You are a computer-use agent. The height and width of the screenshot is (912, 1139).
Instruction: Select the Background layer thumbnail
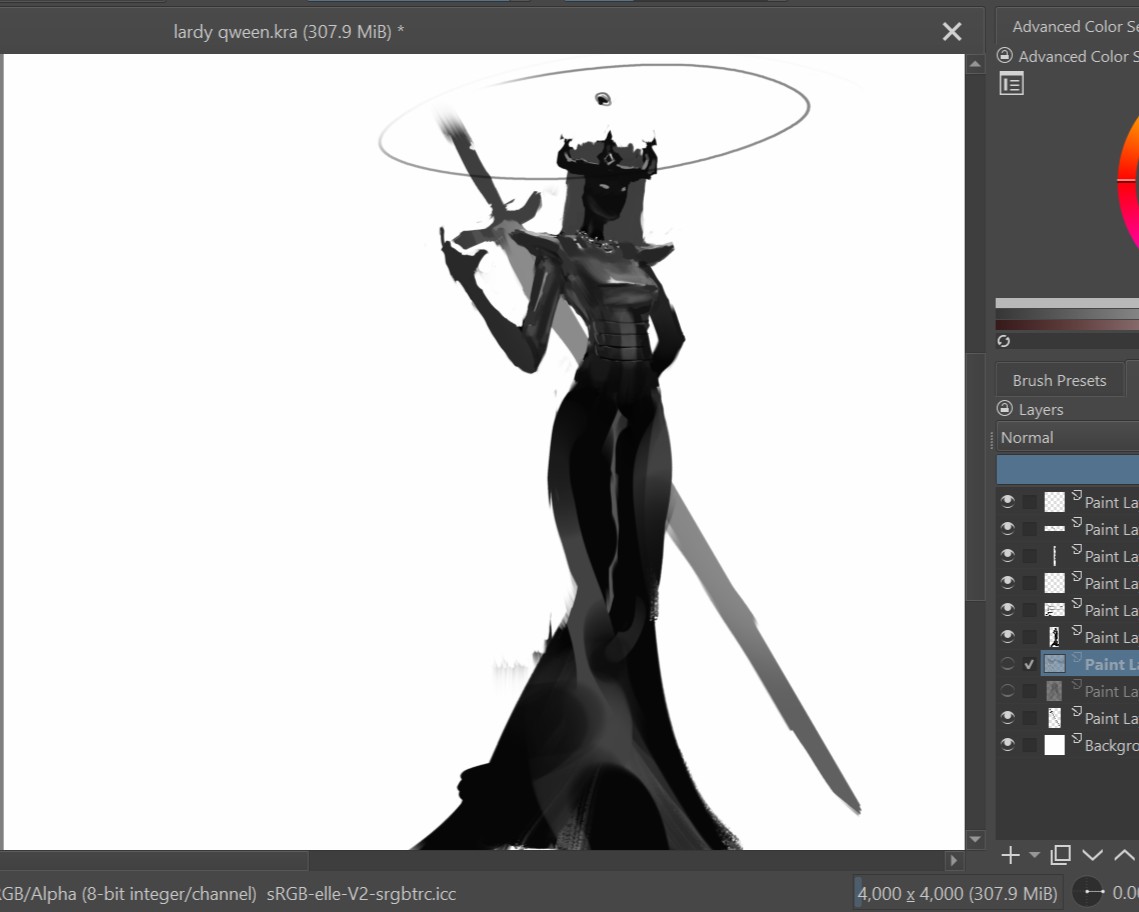(x=1054, y=744)
